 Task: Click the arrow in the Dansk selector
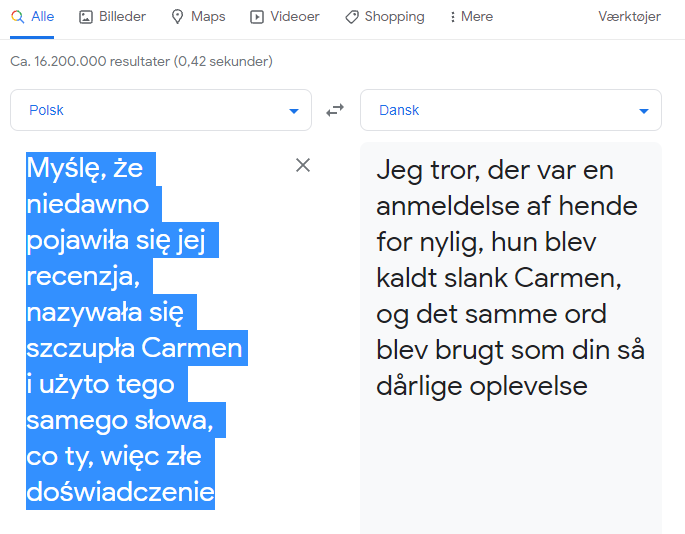644,111
